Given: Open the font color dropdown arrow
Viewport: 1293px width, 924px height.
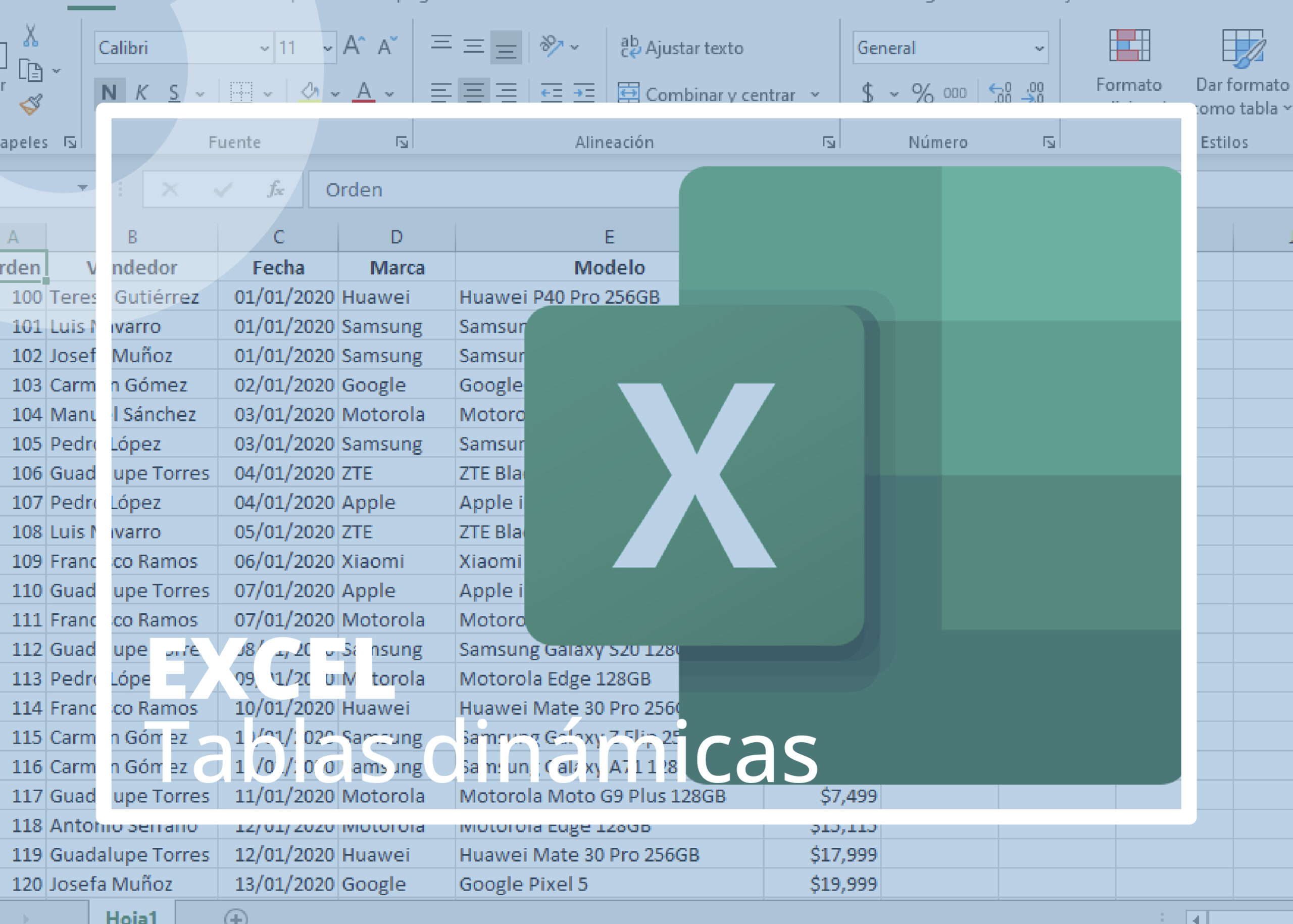Looking at the screenshot, I should (x=389, y=94).
